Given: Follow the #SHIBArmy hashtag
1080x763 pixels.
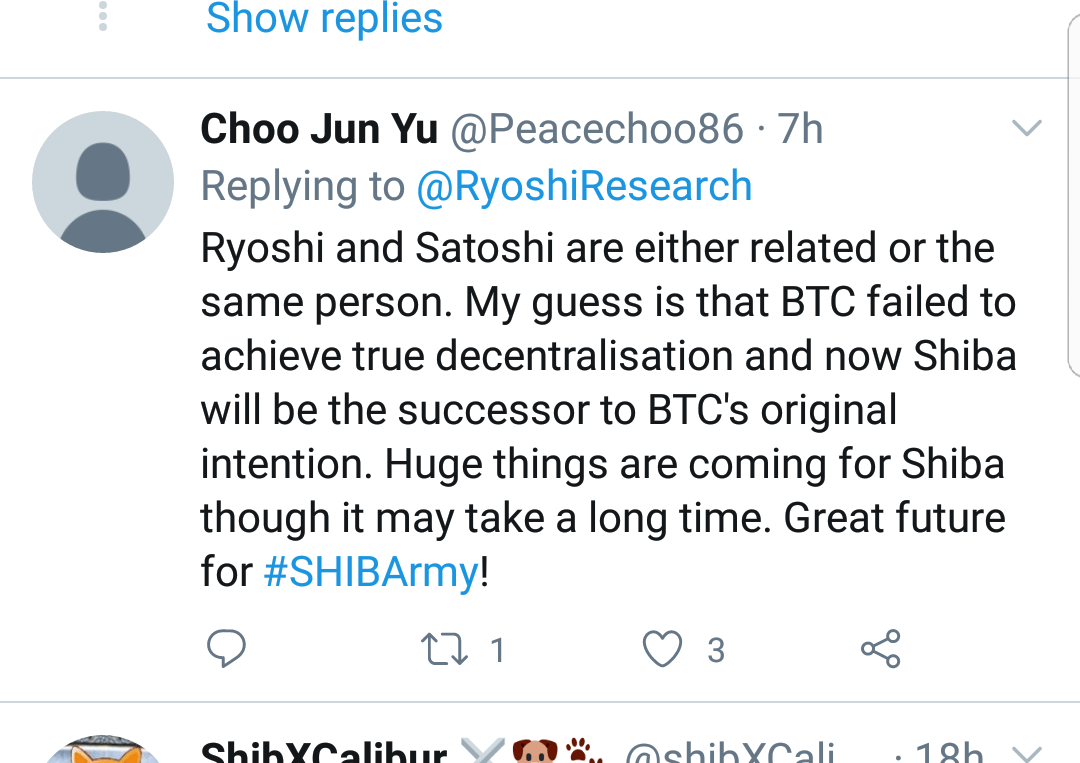Looking at the screenshot, I should click(x=371, y=573).
